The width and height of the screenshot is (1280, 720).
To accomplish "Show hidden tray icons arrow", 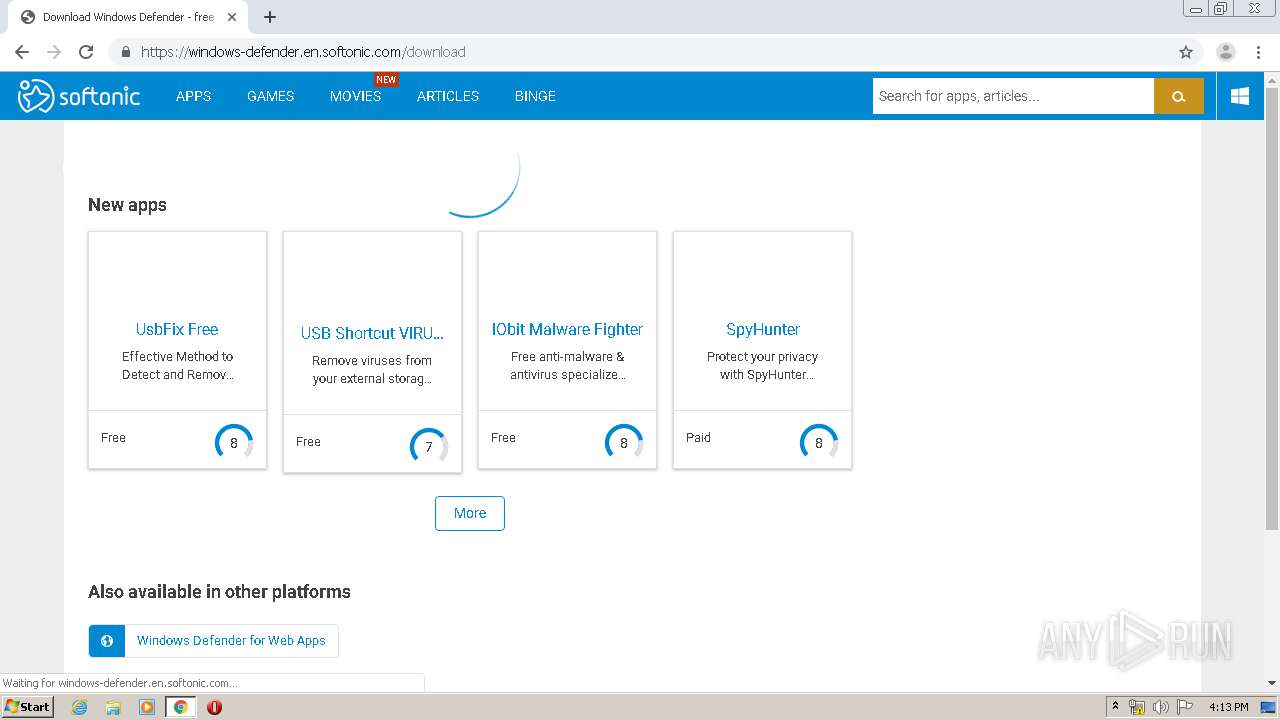I will [1115, 707].
